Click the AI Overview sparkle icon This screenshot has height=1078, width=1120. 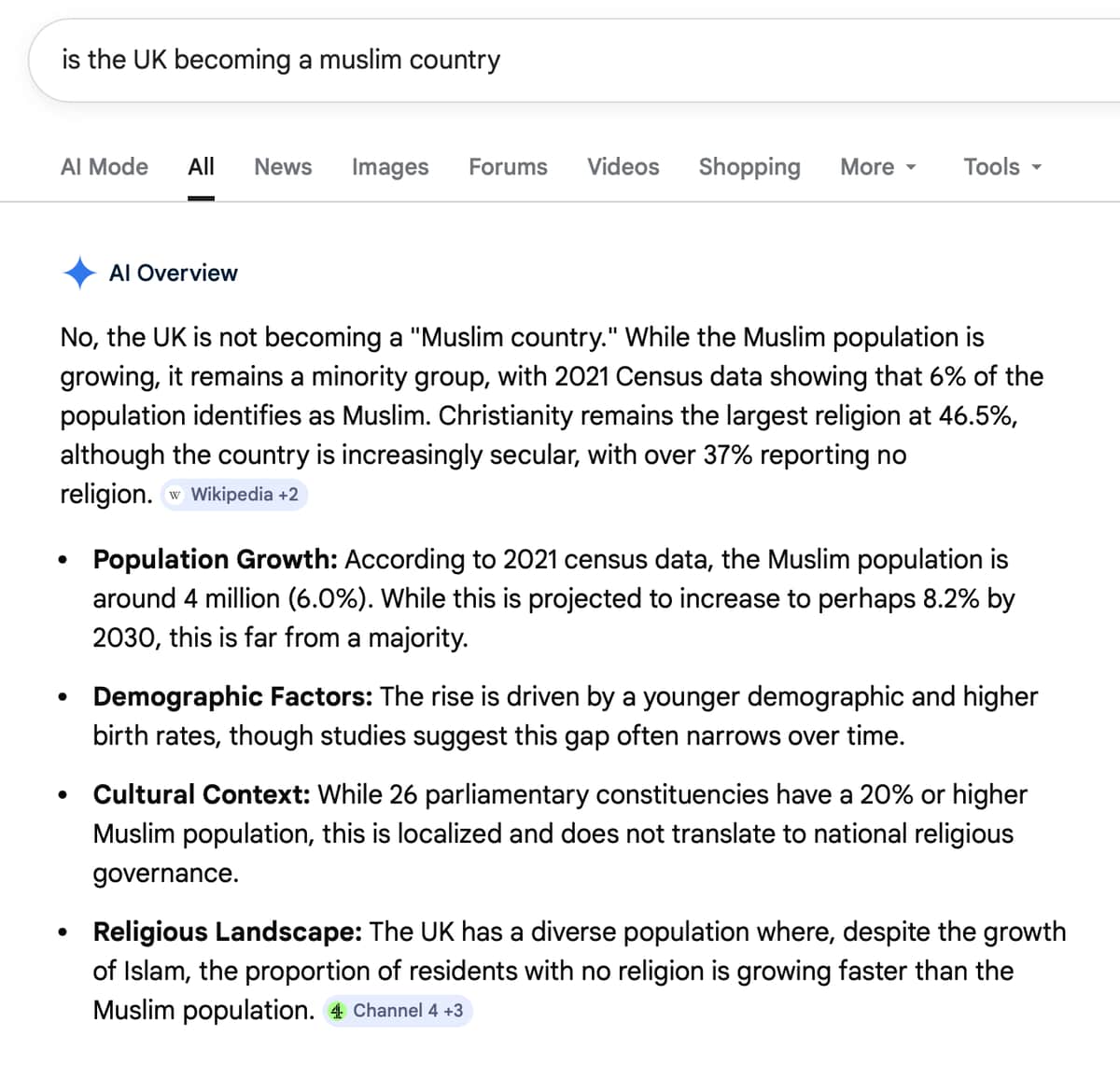point(79,273)
